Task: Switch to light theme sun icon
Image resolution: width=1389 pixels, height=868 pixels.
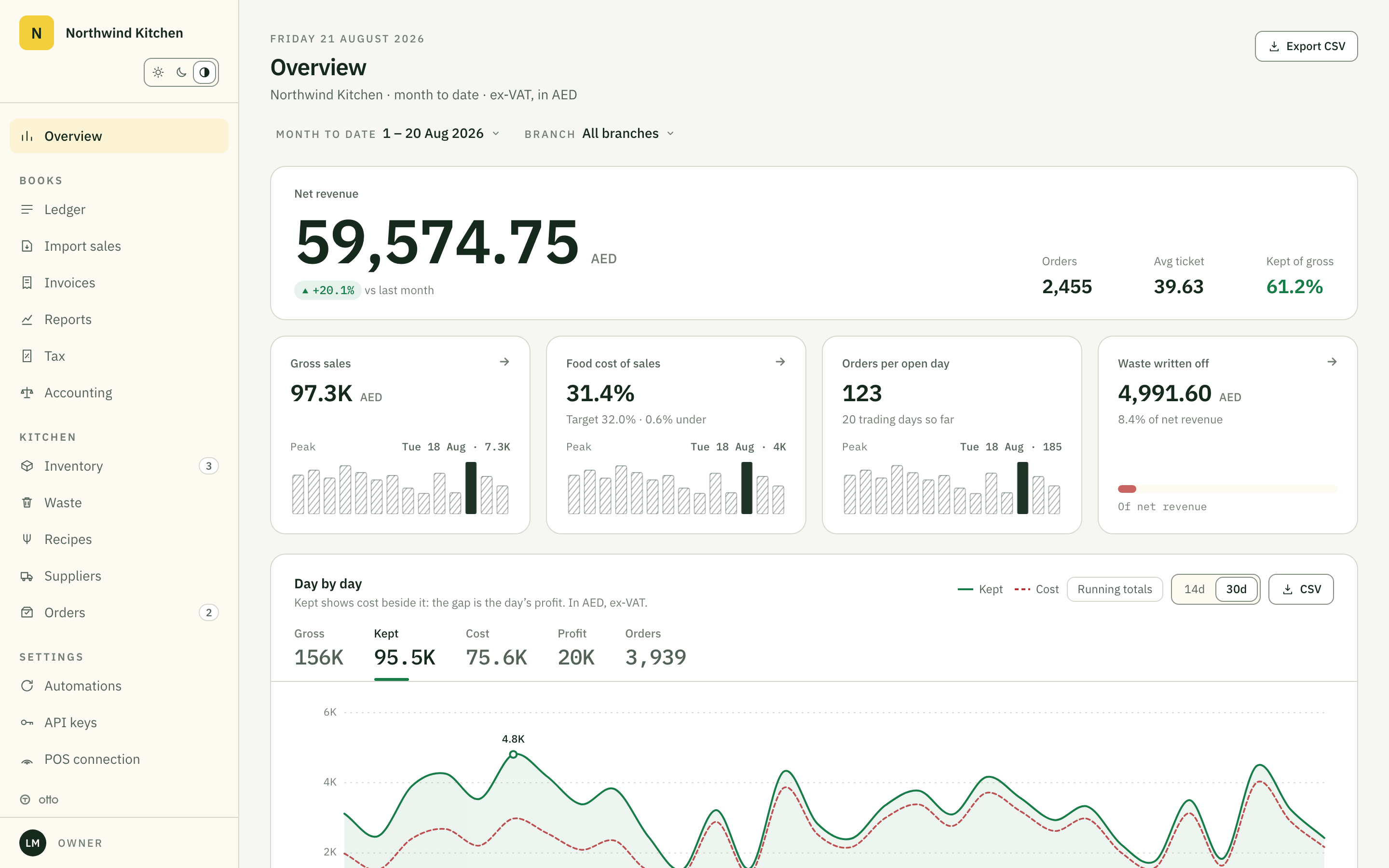Action: [158, 72]
